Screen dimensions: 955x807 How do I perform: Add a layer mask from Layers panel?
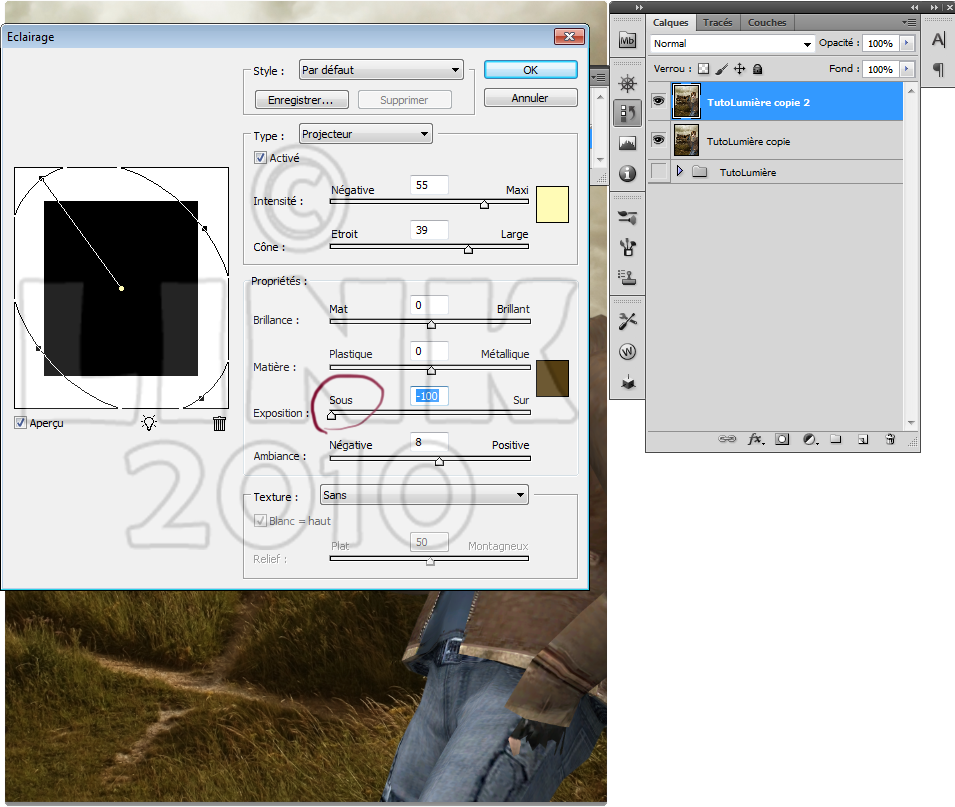pos(782,439)
